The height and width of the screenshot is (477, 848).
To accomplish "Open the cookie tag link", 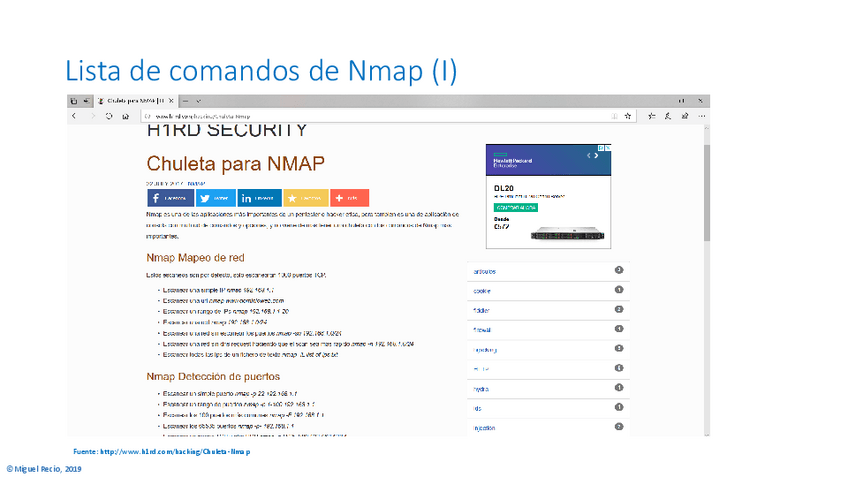I will coord(482,292).
